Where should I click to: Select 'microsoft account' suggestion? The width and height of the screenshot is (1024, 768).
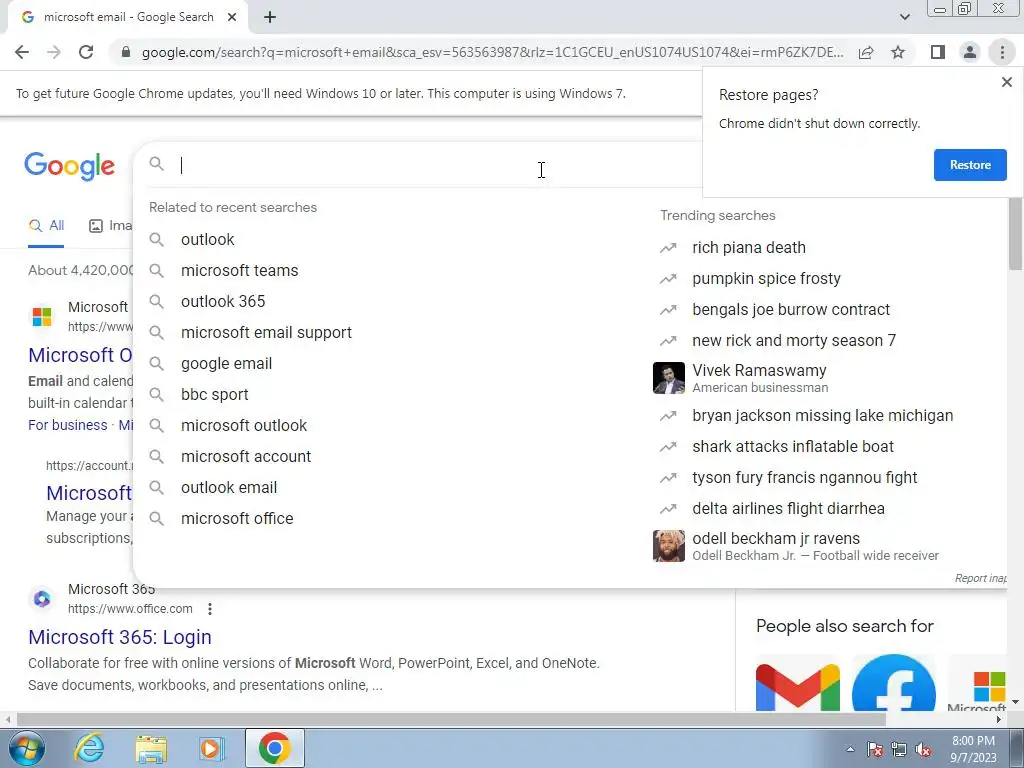[246, 456]
